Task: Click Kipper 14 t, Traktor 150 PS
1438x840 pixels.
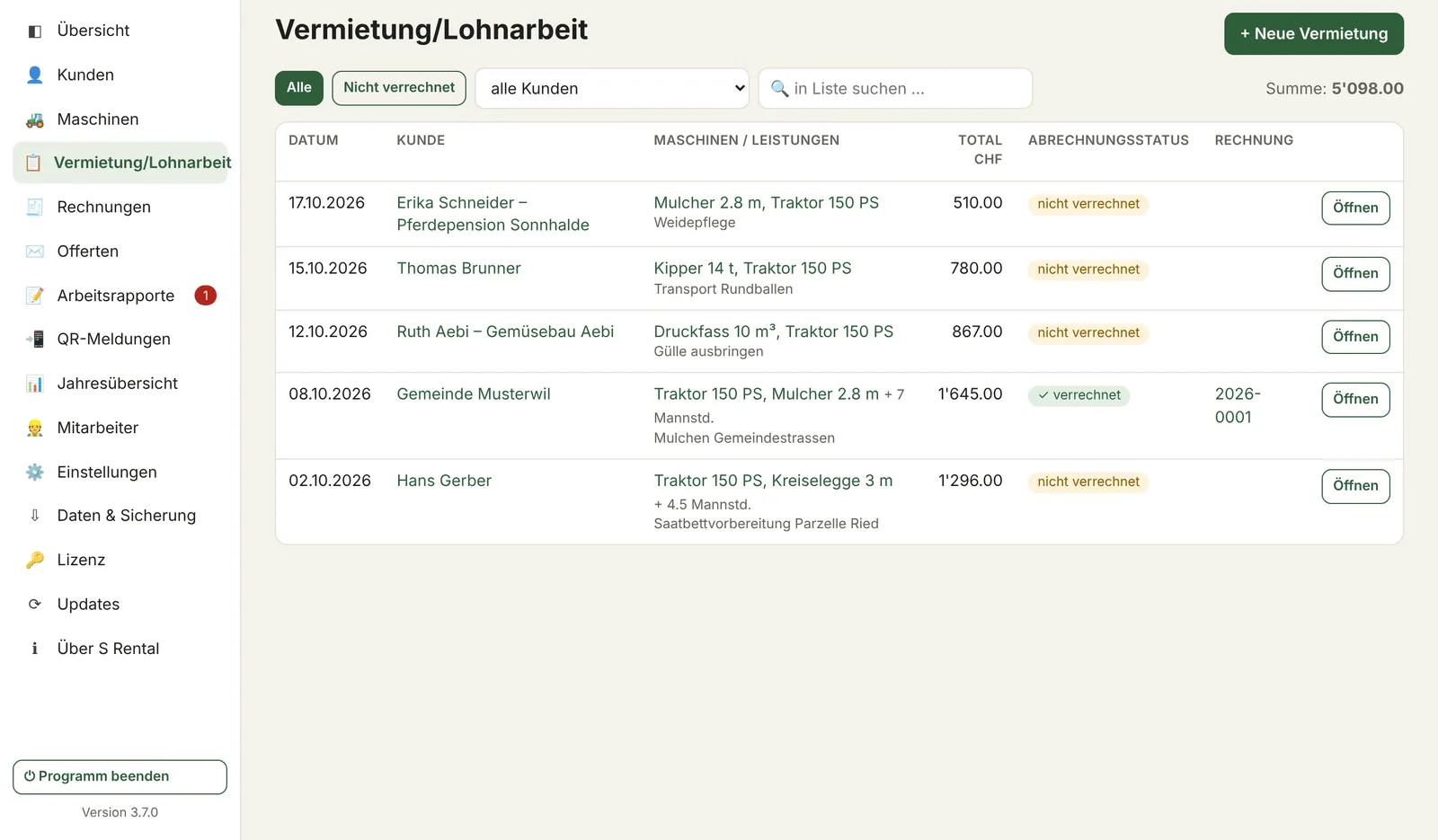Action: pos(752,269)
